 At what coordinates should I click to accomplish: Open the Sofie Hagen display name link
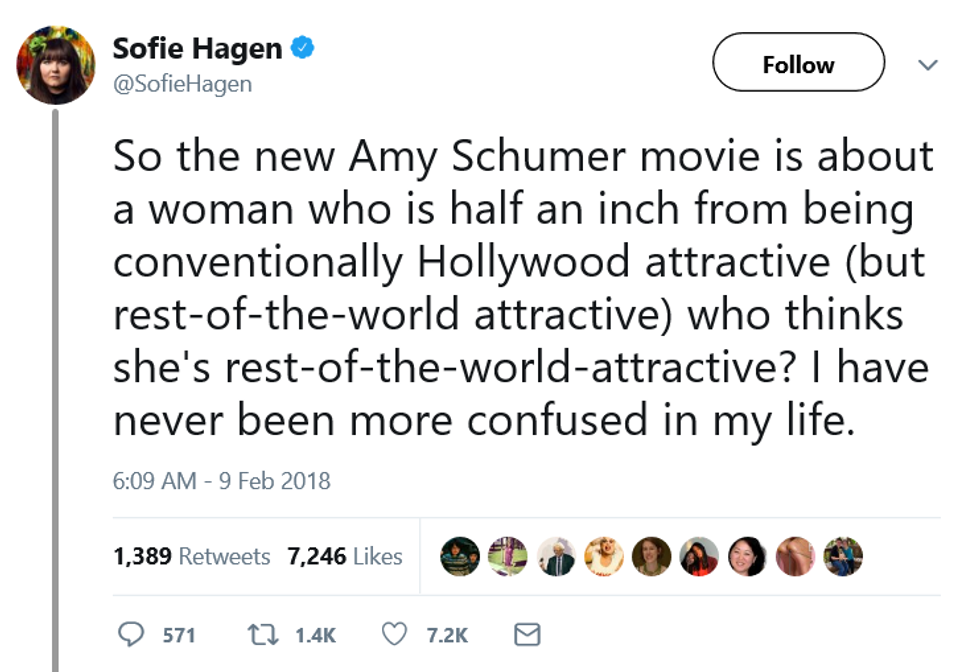tap(197, 47)
